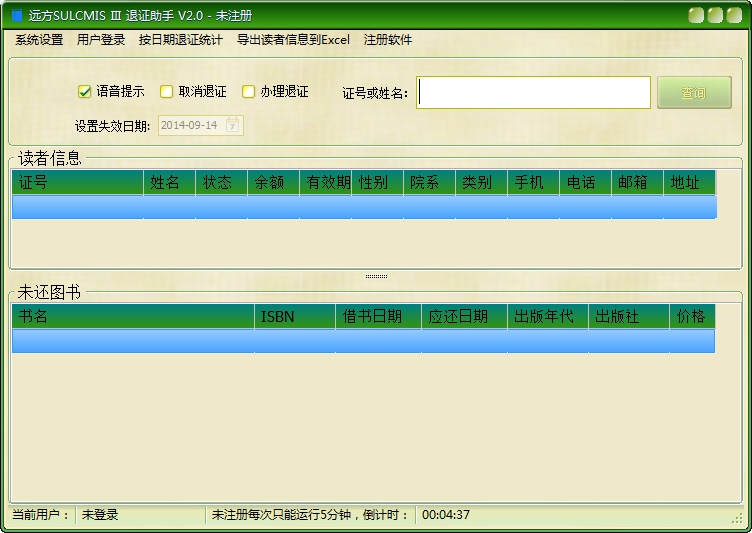The width and height of the screenshot is (752, 533).
Task: Close the 退证助手 window
Action: [734, 15]
